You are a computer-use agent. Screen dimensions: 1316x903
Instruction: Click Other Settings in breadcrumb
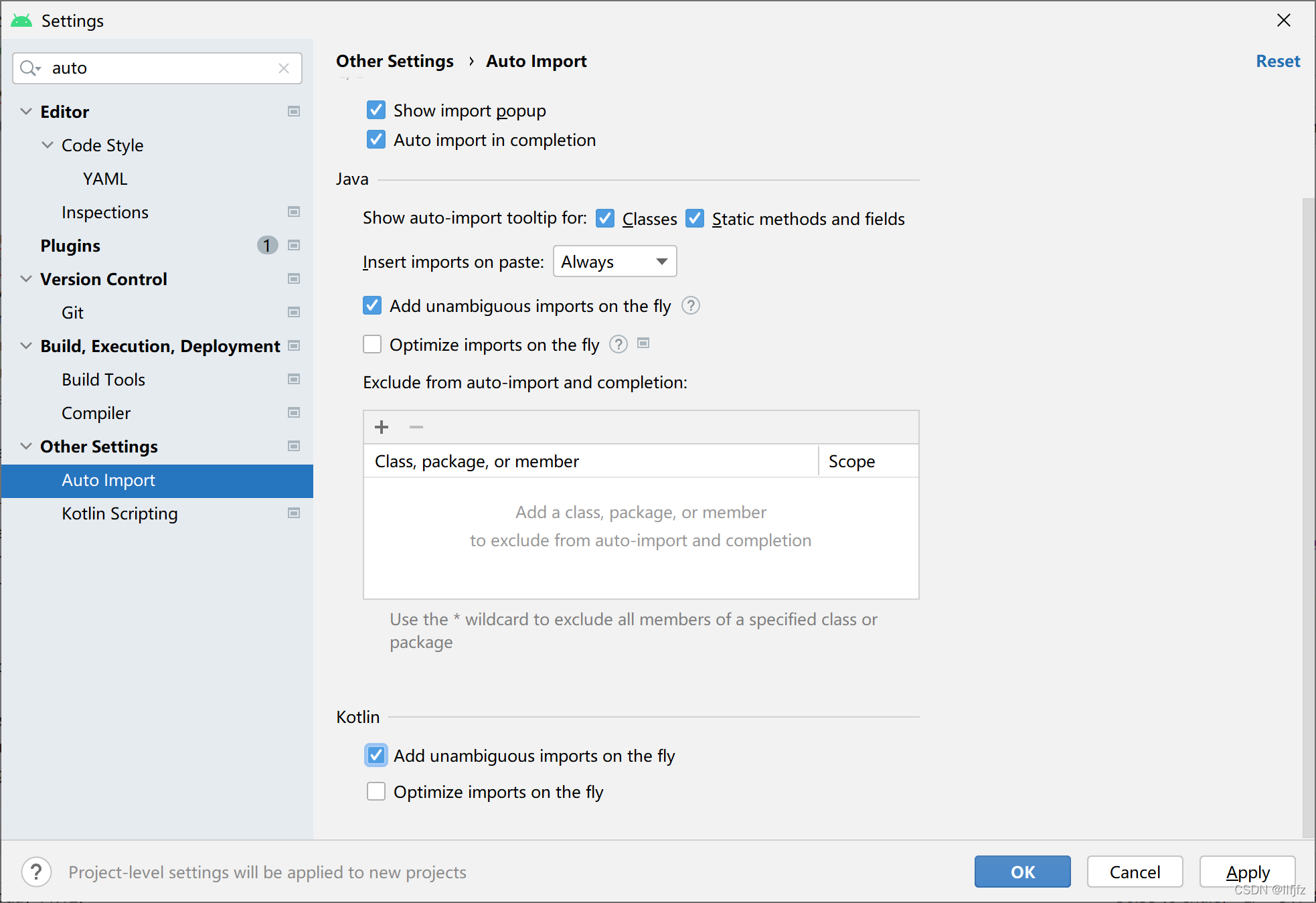[394, 61]
